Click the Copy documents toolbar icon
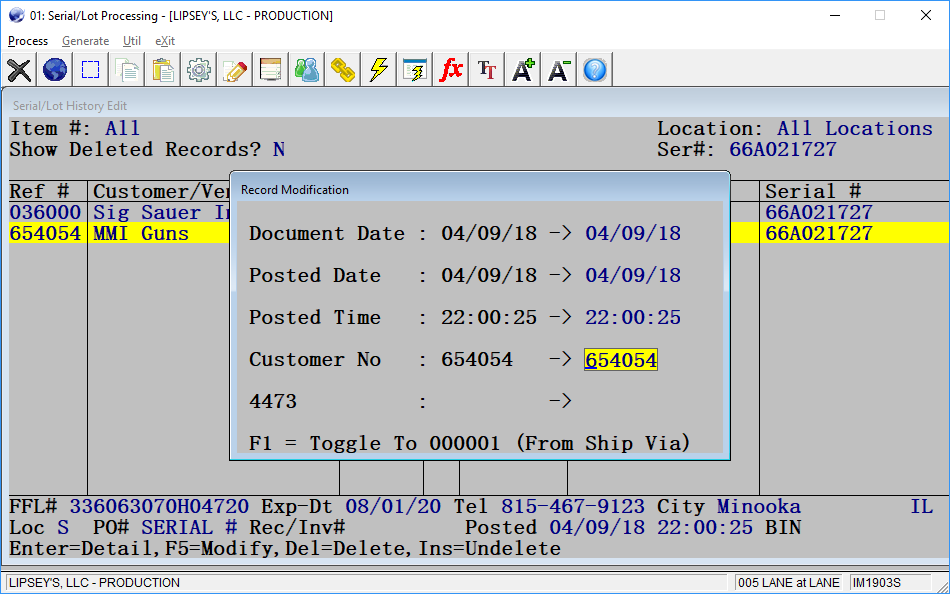Image resolution: width=950 pixels, height=594 pixels. 127,70
